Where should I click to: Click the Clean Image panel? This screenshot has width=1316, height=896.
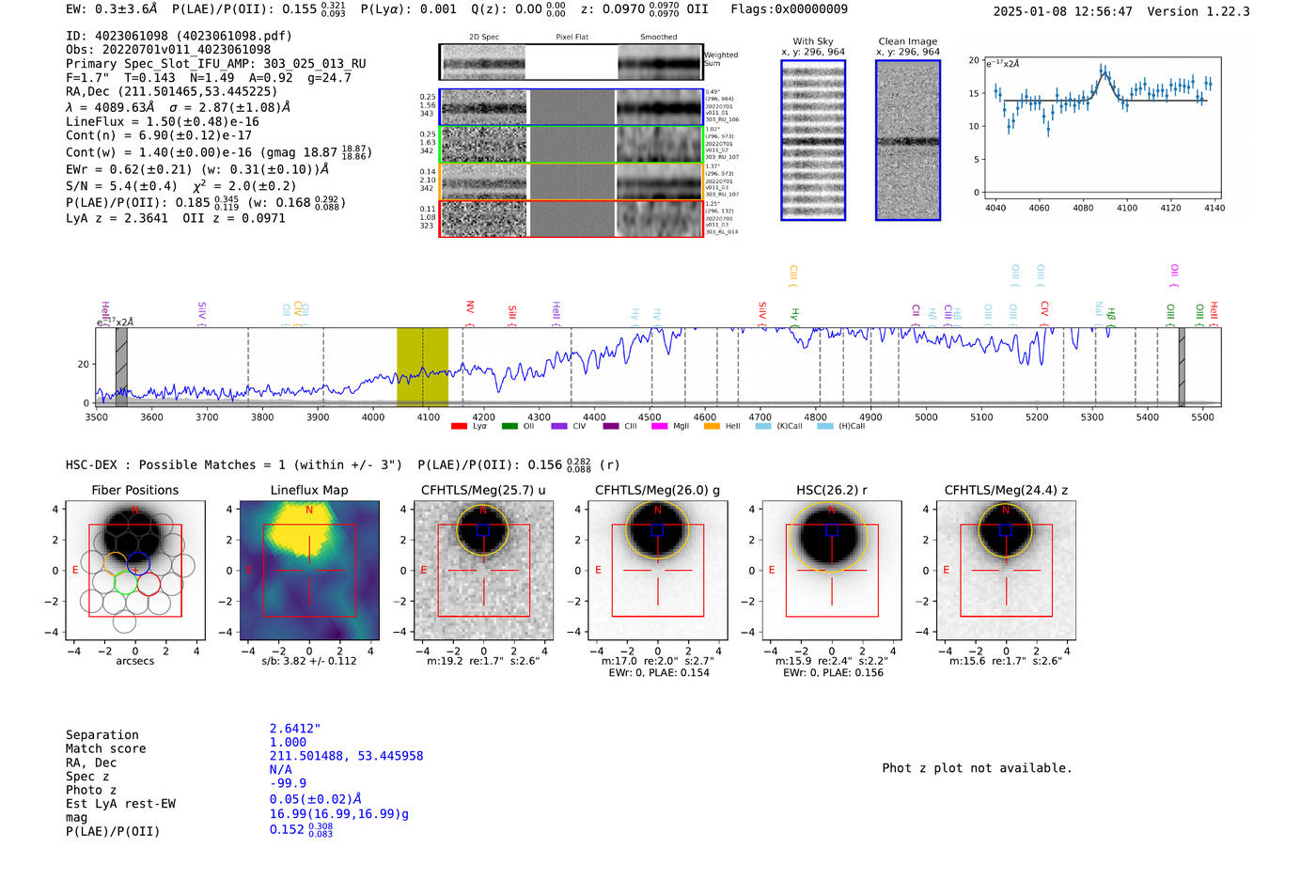click(x=908, y=140)
